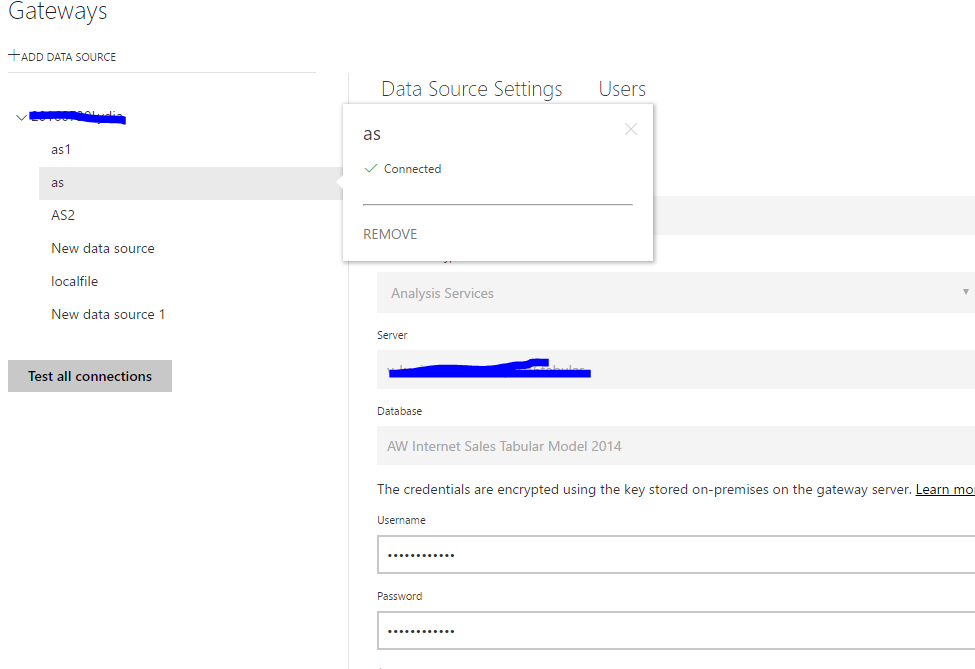Click ADD DATA SOURCE label
The width and height of the screenshot is (975, 669).
(x=68, y=57)
